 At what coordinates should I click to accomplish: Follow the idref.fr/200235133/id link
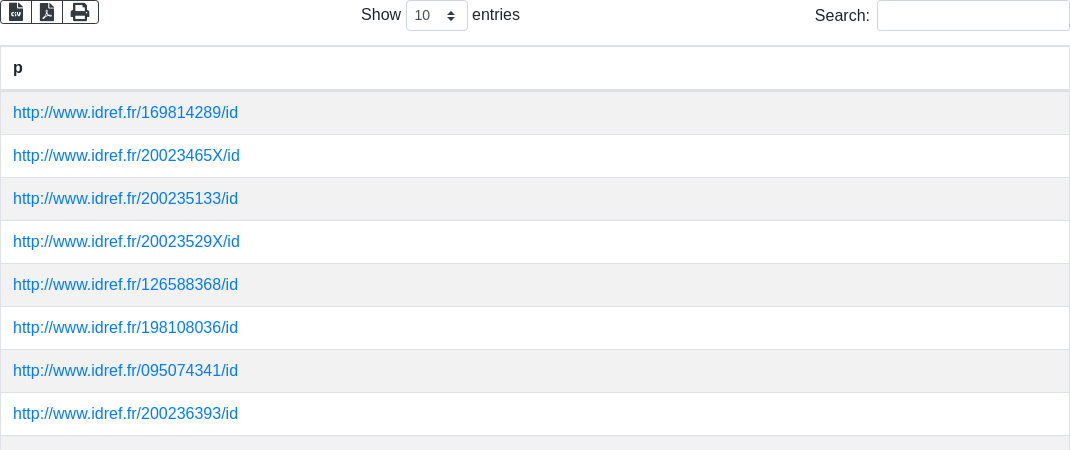125,199
